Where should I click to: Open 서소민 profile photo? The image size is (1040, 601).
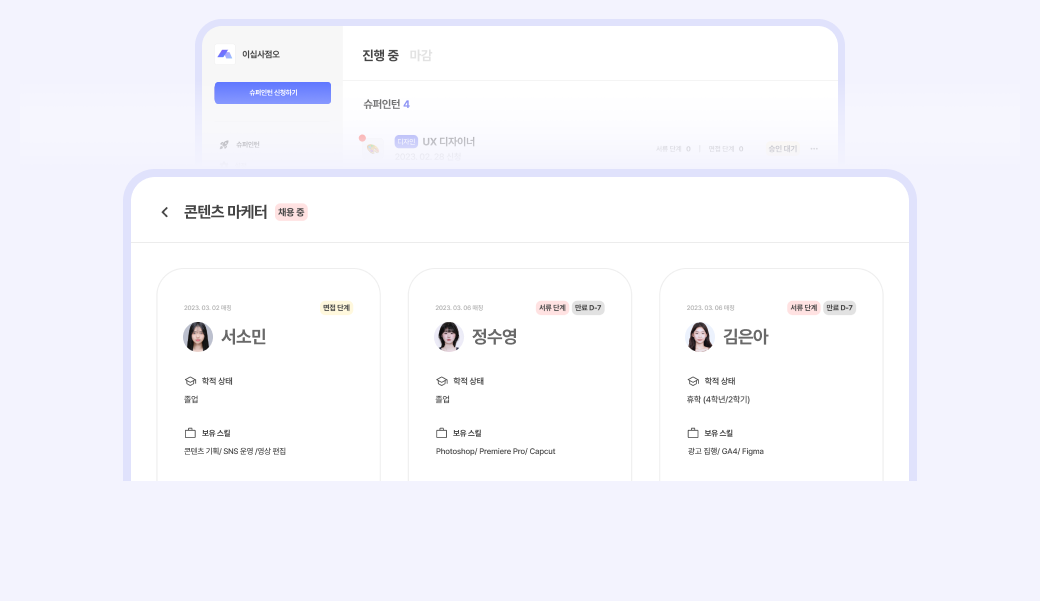(198, 336)
